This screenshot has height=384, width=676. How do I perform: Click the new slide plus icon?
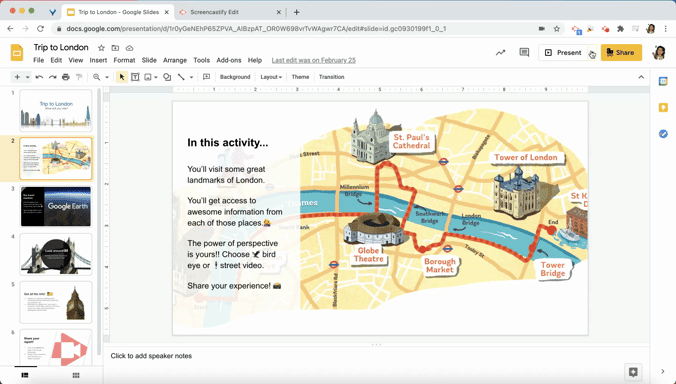(17, 77)
